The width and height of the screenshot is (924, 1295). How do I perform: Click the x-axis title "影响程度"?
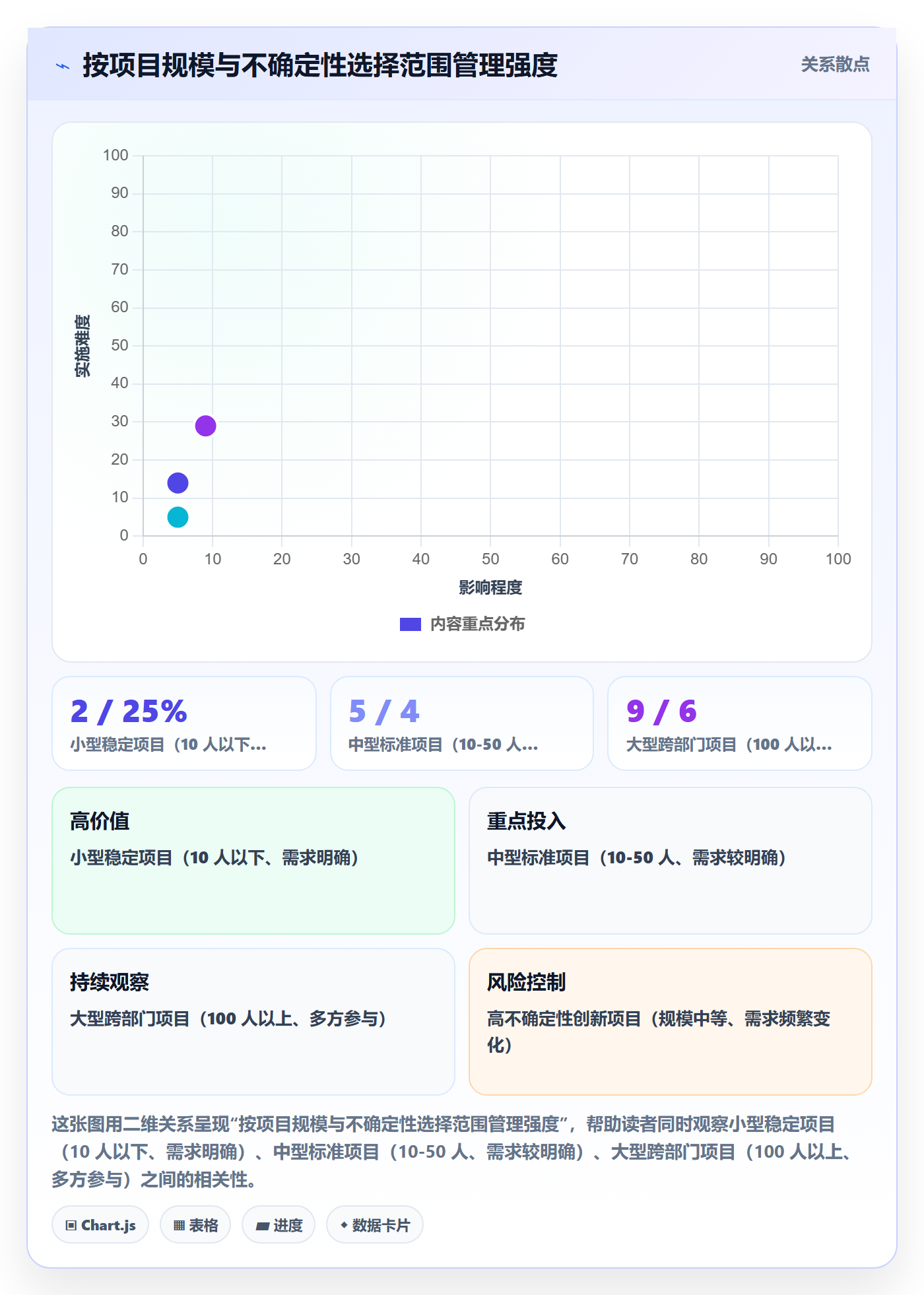coord(490,587)
